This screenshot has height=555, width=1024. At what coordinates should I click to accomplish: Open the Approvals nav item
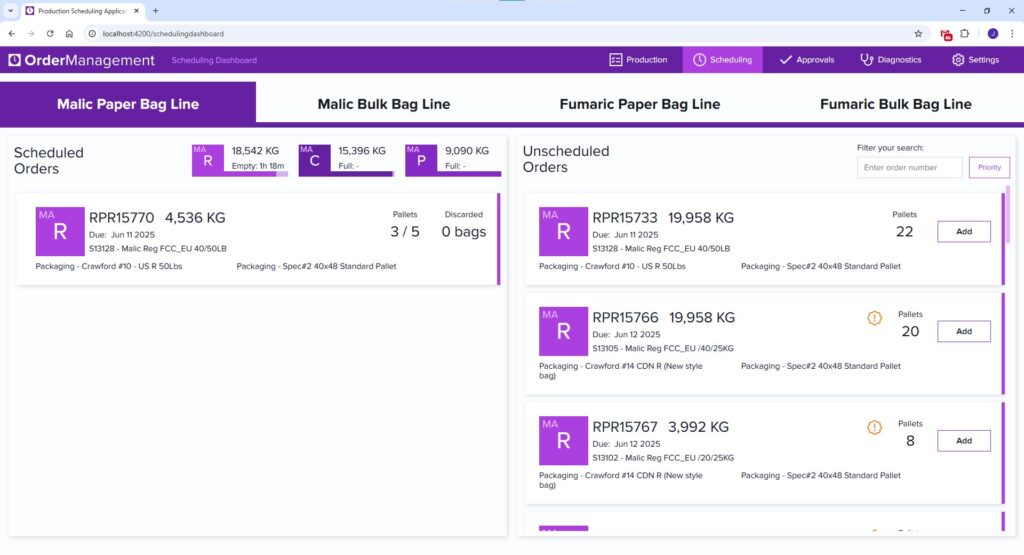(807, 60)
